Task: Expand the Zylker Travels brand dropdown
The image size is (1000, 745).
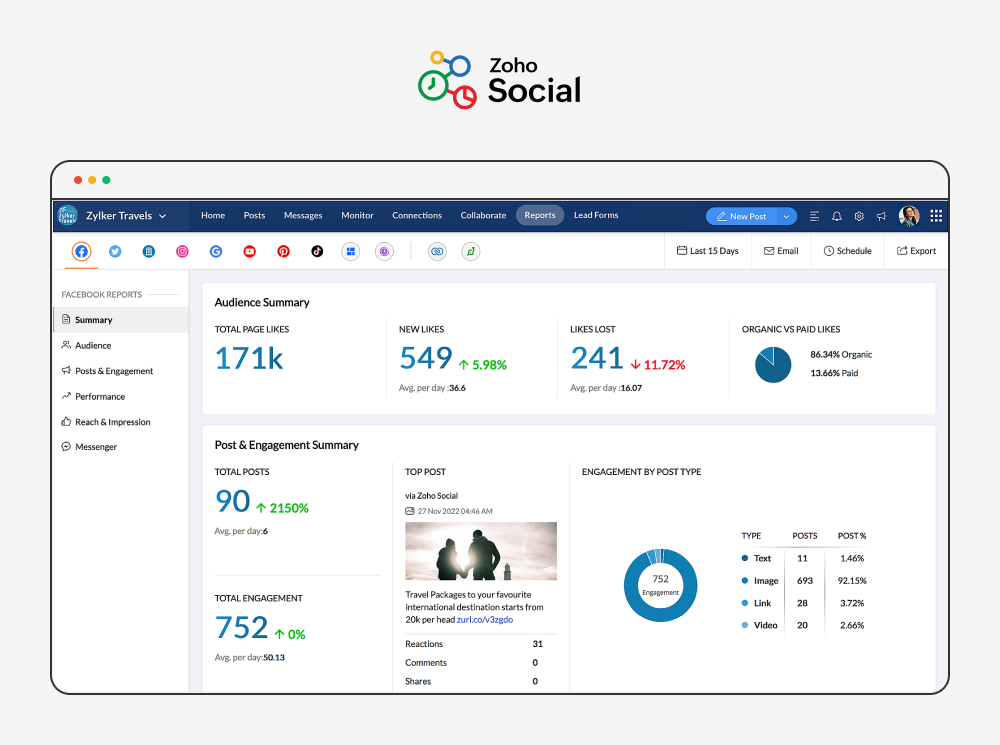Action: 163,216
